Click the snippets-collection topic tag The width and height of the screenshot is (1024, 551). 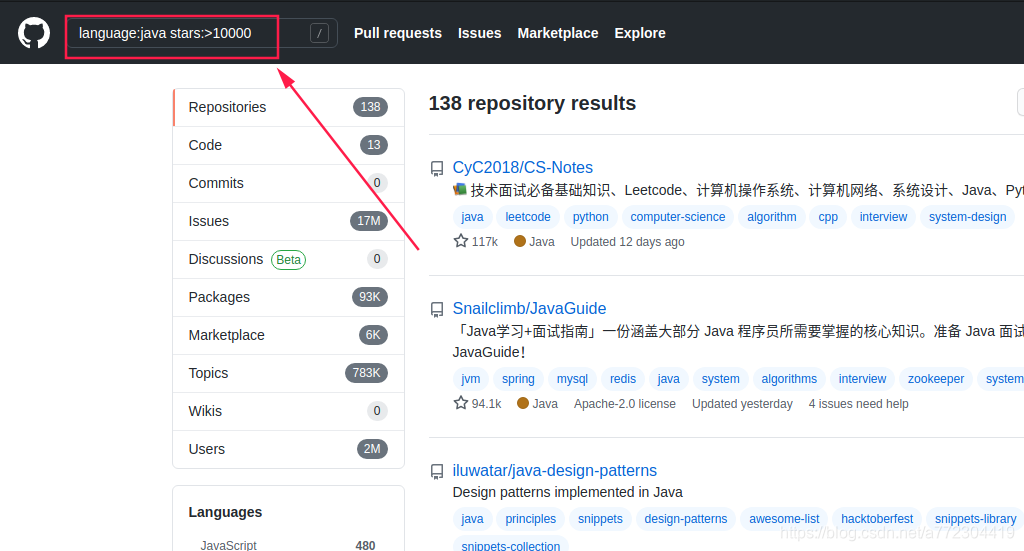pyautogui.click(x=511, y=544)
